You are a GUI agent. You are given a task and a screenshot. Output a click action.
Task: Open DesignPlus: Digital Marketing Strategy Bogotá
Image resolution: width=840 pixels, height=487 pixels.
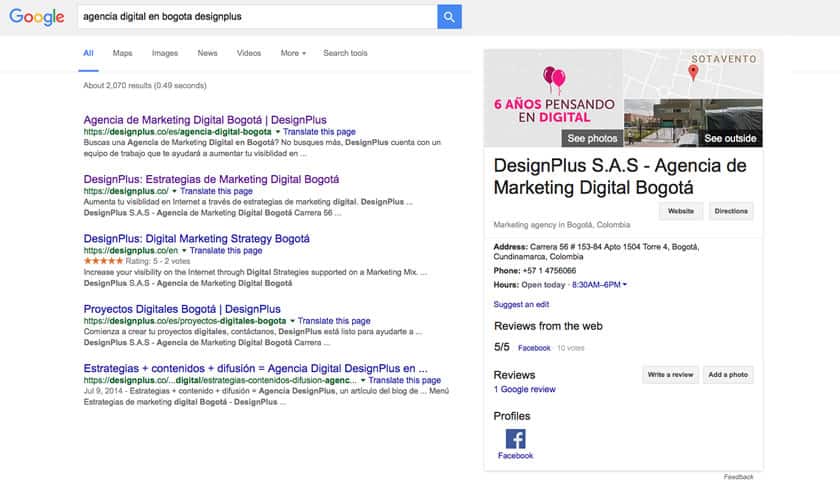coord(197,239)
